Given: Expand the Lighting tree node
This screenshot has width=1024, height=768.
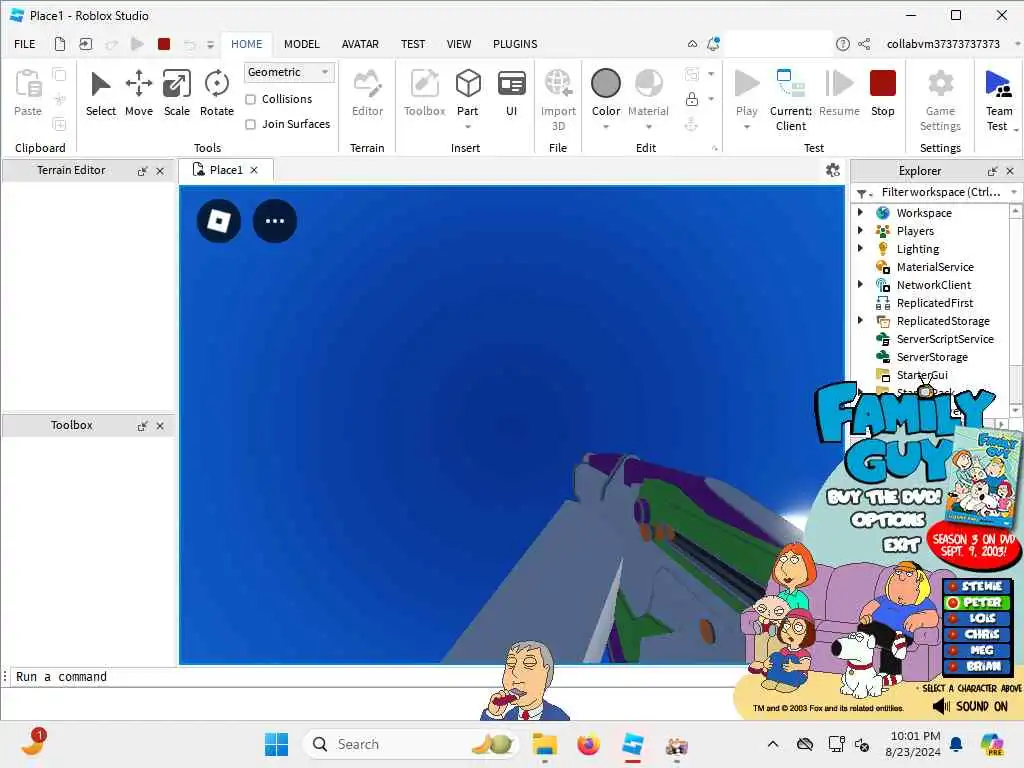Looking at the screenshot, I should click(x=860, y=248).
